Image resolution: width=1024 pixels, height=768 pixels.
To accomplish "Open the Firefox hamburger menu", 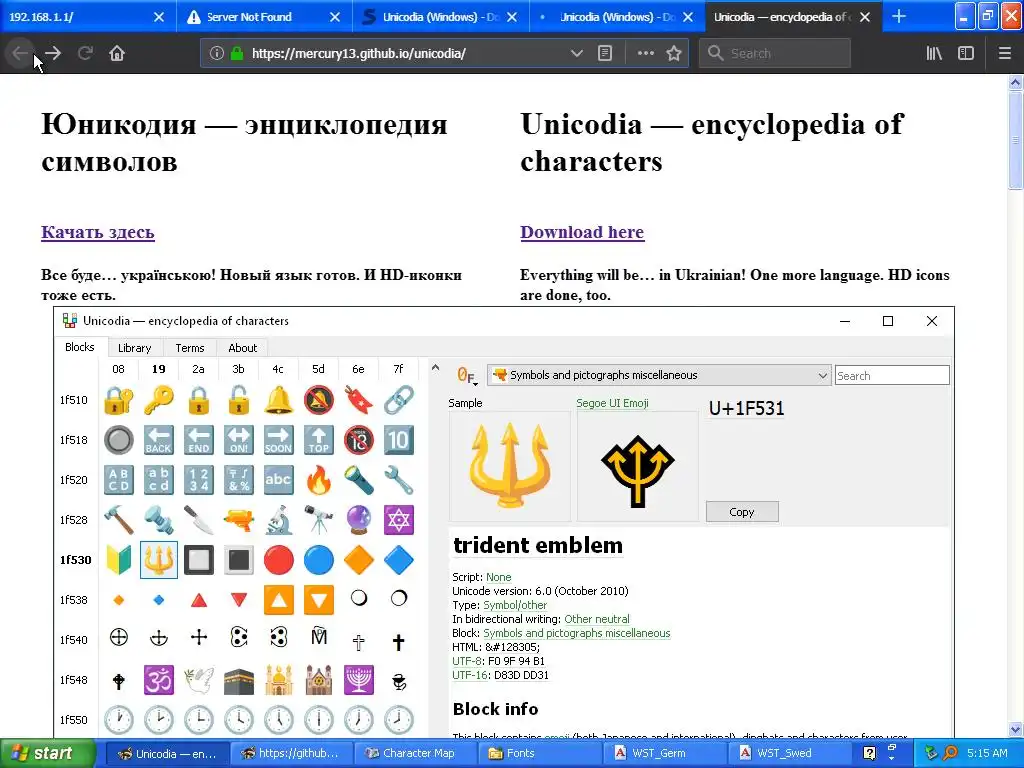I will click(x=1004, y=53).
